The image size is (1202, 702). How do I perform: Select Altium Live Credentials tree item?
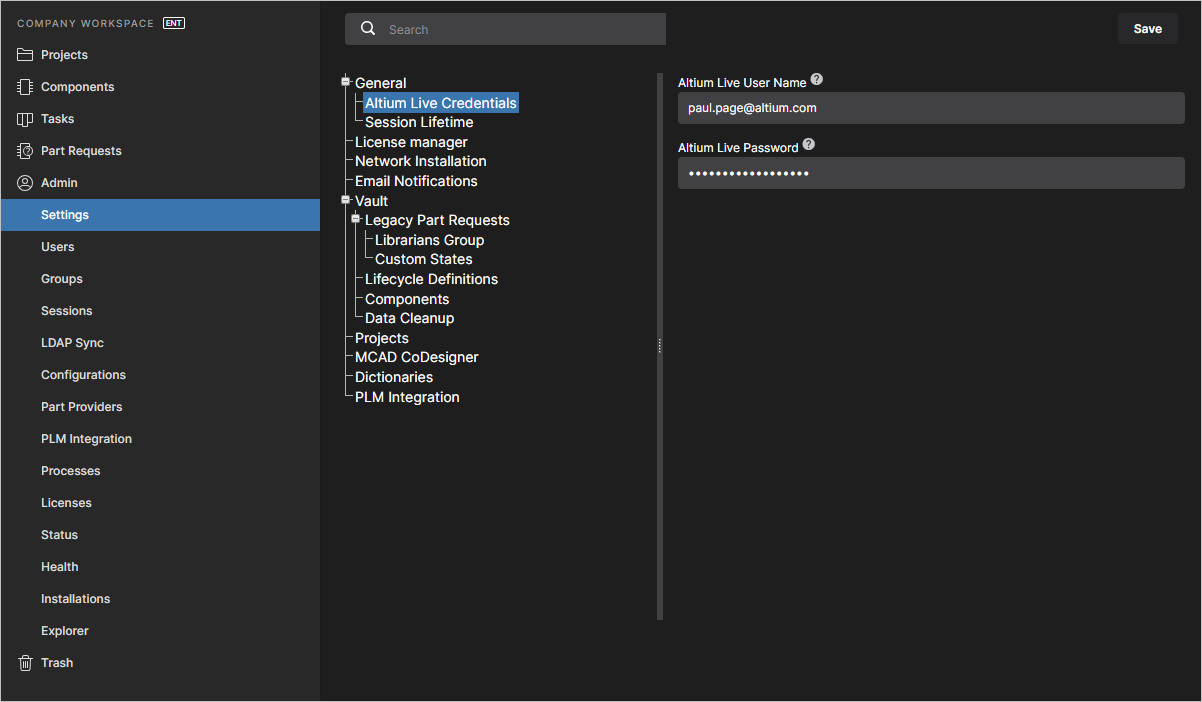coord(441,103)
